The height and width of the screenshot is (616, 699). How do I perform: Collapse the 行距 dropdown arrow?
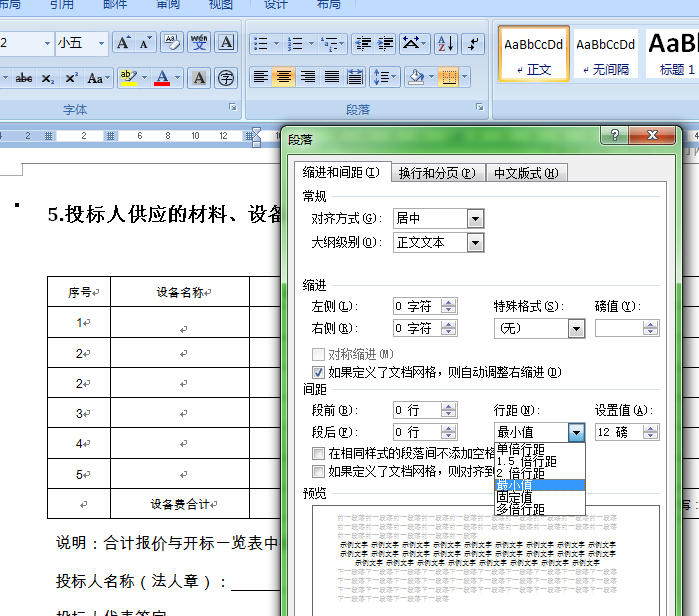(x=576, y=432)
